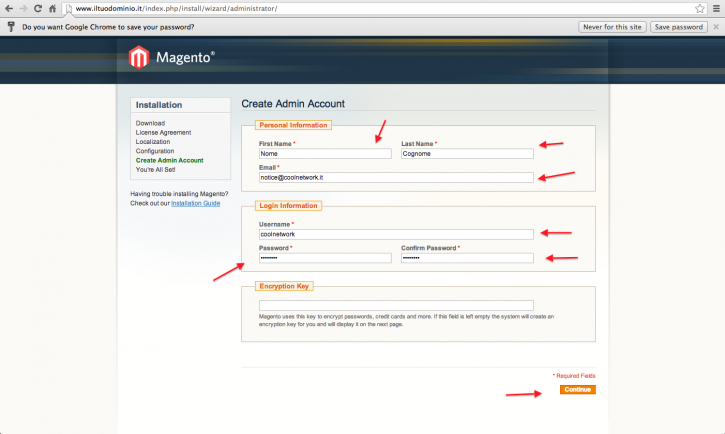725x434 pixels.
Task: Select the Download installation step
Action: tap(150, 123)
